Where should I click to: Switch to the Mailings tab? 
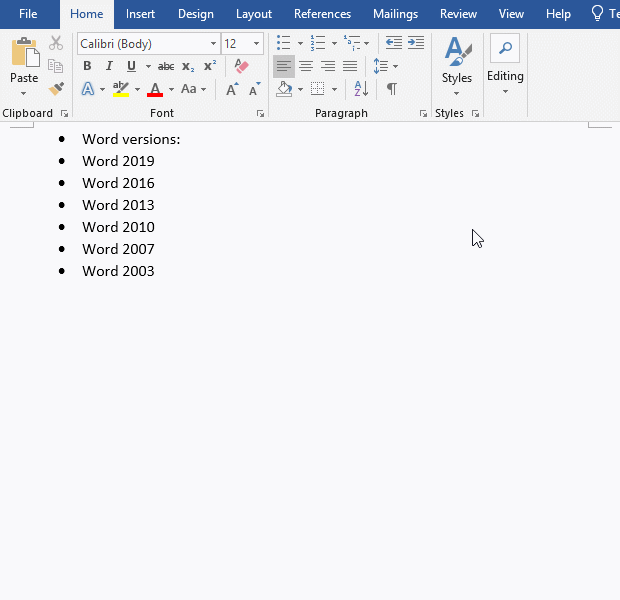coord(395,14)
